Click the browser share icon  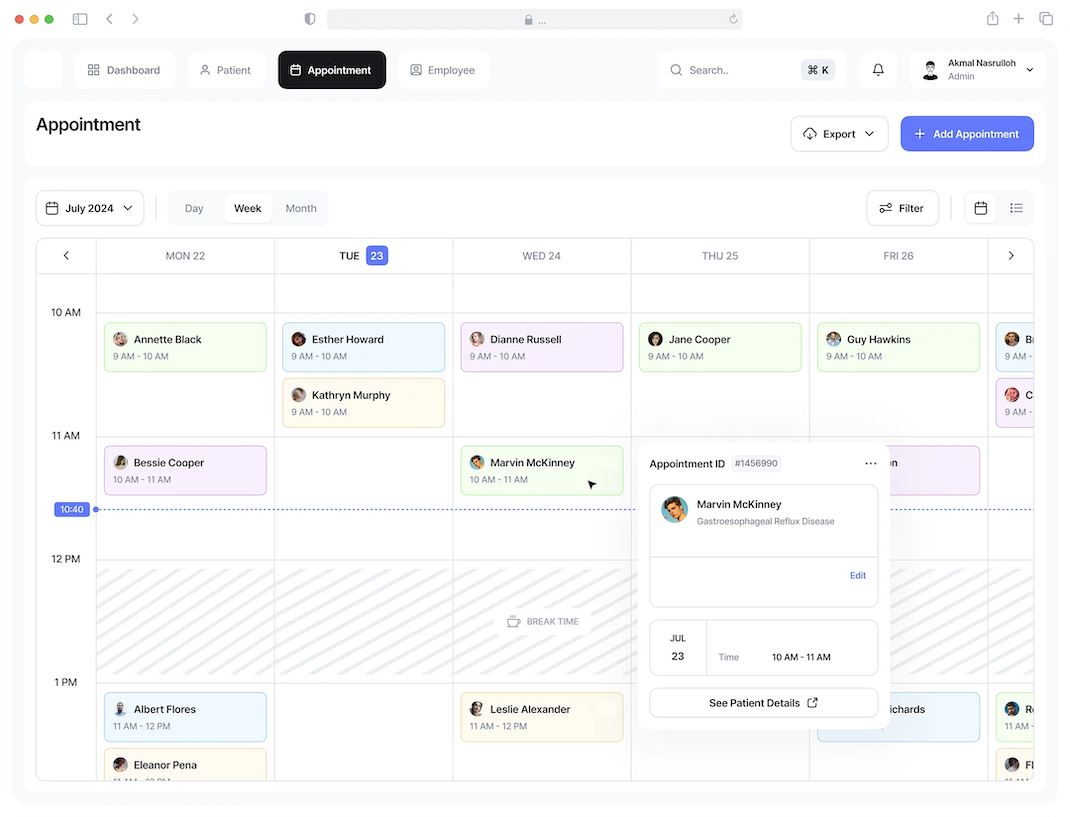tap(992, 19)
